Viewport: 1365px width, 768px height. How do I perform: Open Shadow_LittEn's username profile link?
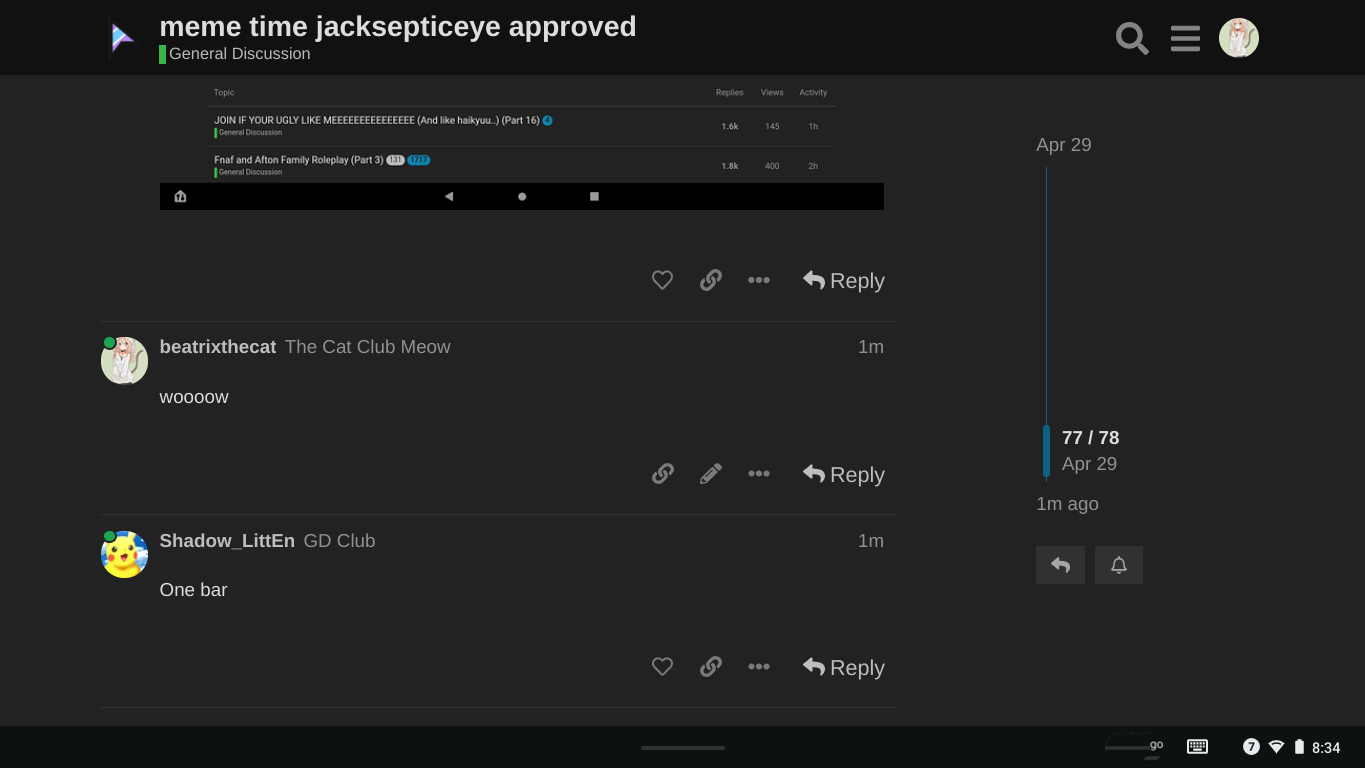coord(227,541)
